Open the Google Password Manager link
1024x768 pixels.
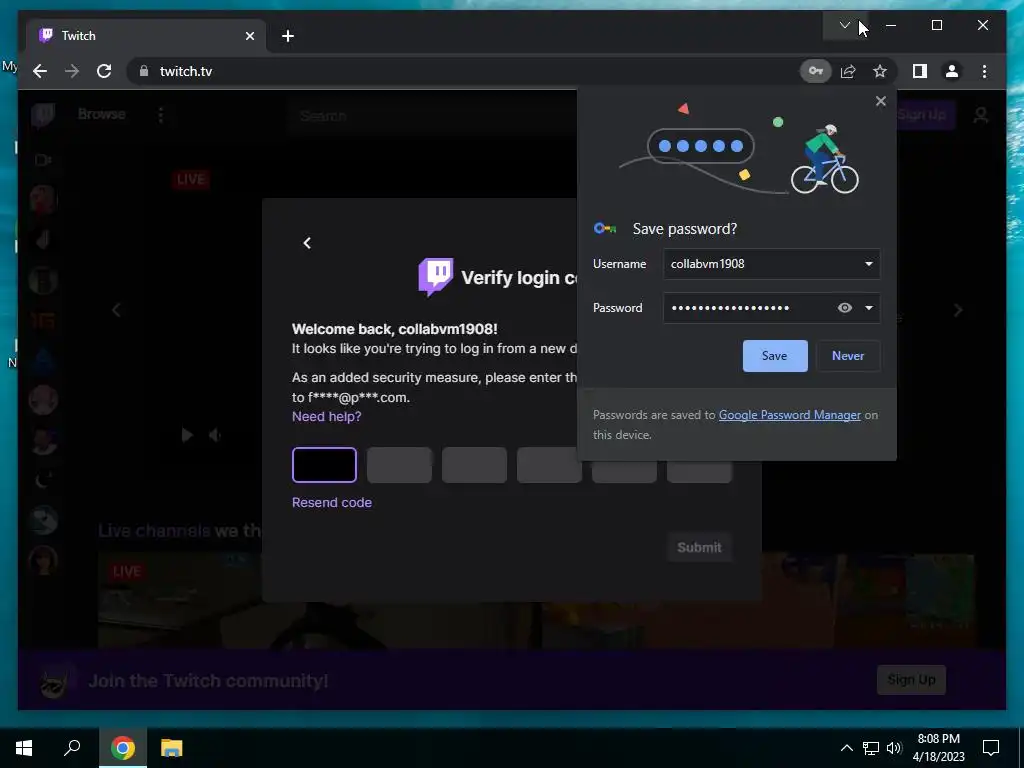(790, 415)
